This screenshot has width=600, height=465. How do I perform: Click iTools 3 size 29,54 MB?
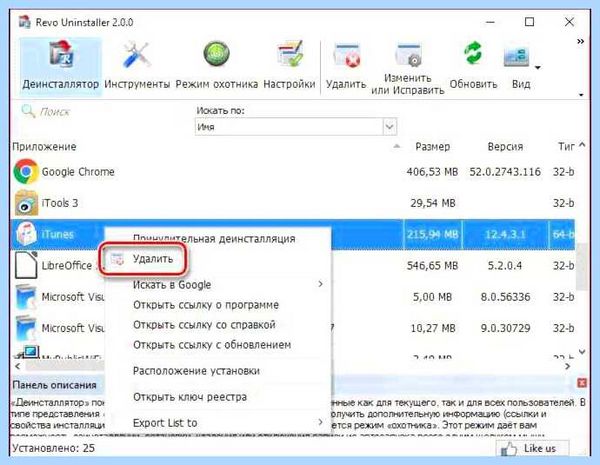pyautogui.click(x=433, y=203)
